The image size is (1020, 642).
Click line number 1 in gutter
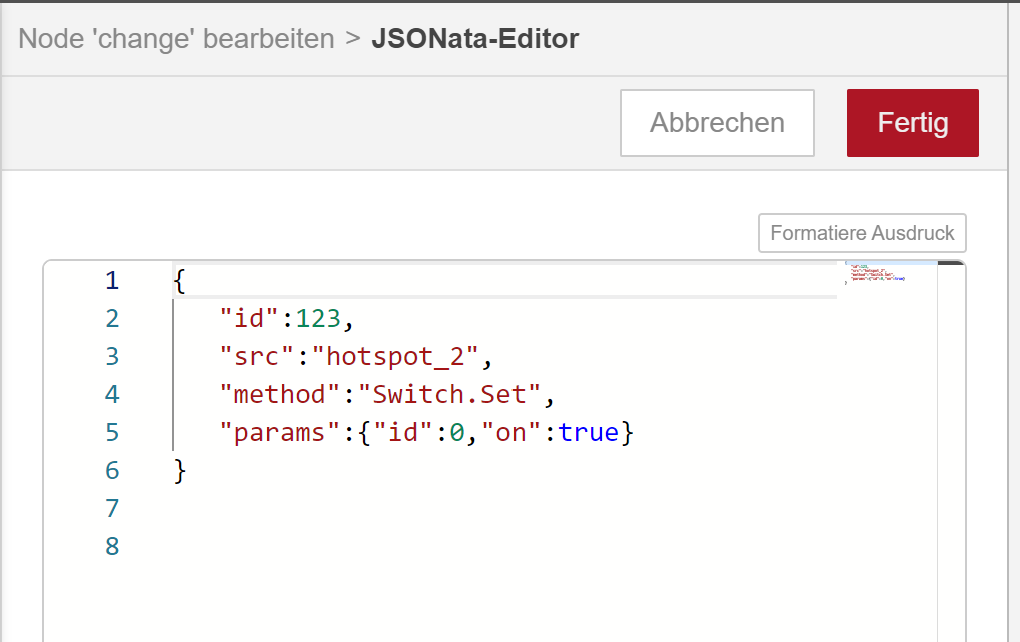pyautogui.click(x=112, y=280)
